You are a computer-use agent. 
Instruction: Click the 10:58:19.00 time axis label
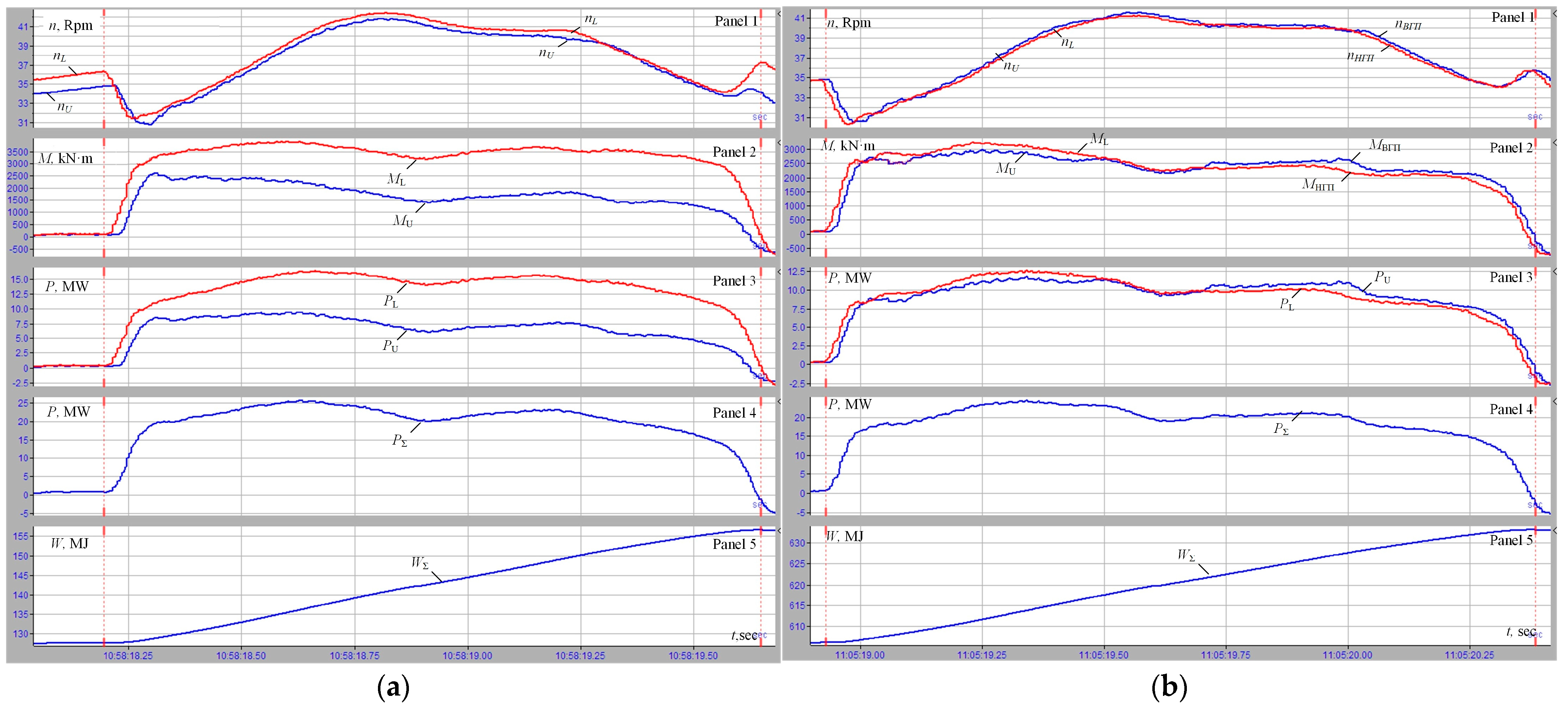pos(468,656)
